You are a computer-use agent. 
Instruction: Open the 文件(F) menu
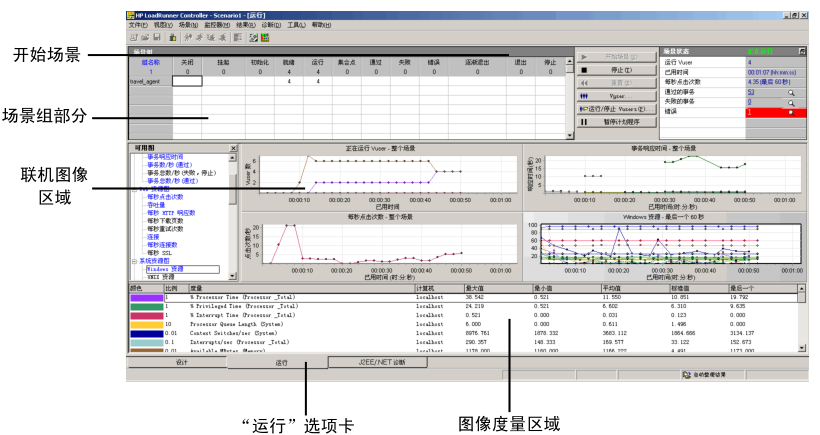[138, 25]
